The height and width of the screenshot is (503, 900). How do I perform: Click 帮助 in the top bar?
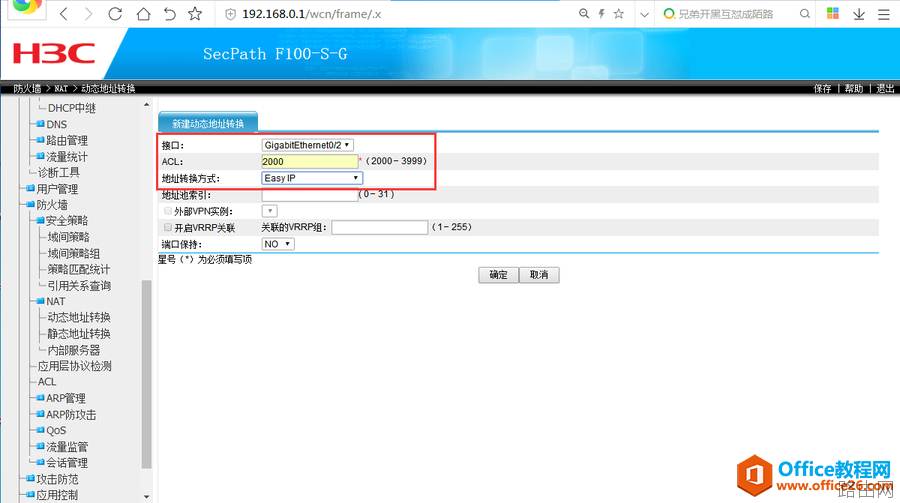click(x=854, y=88)
